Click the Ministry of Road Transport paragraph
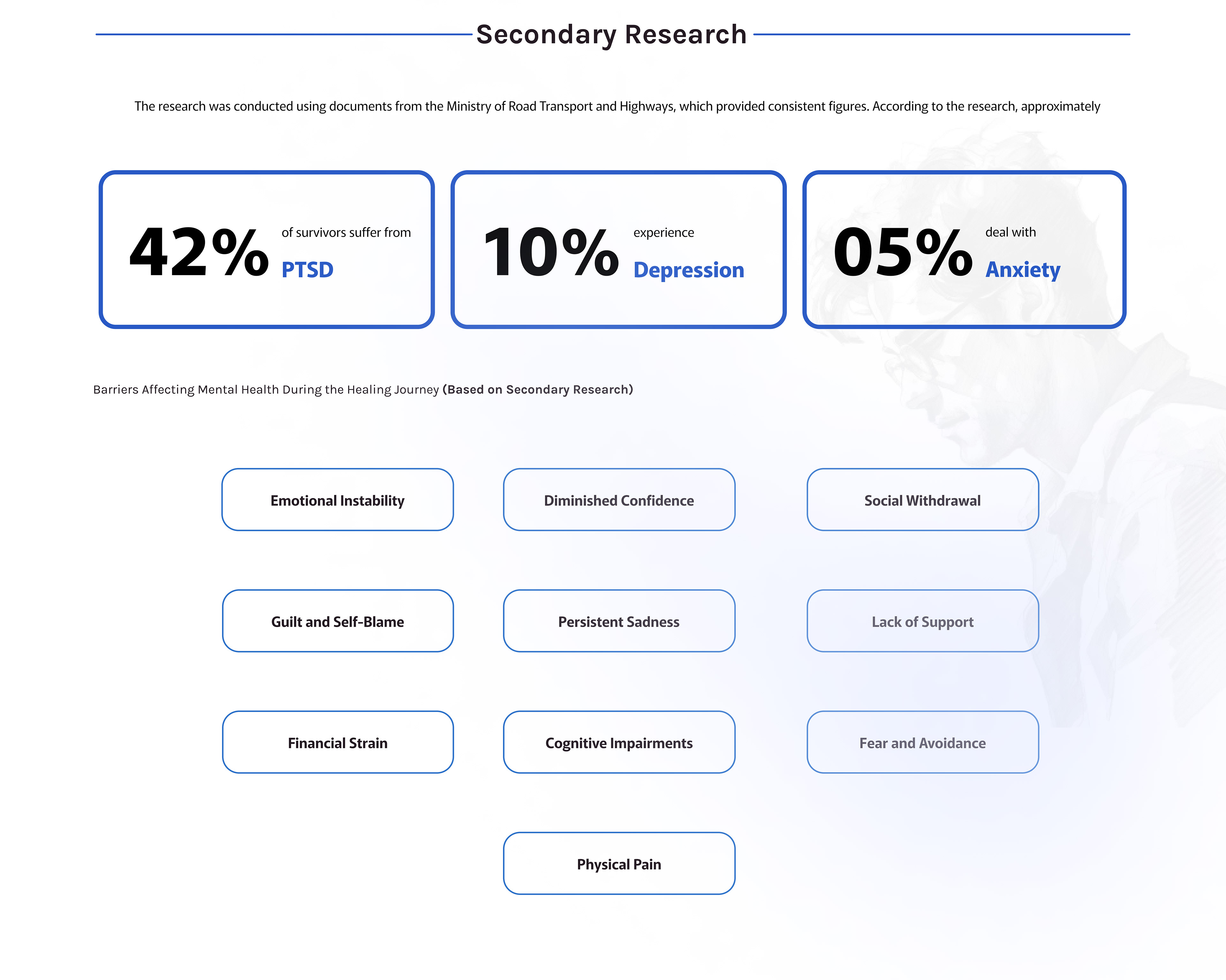The width and height of the screenshot is (1226, 980). 617,106
